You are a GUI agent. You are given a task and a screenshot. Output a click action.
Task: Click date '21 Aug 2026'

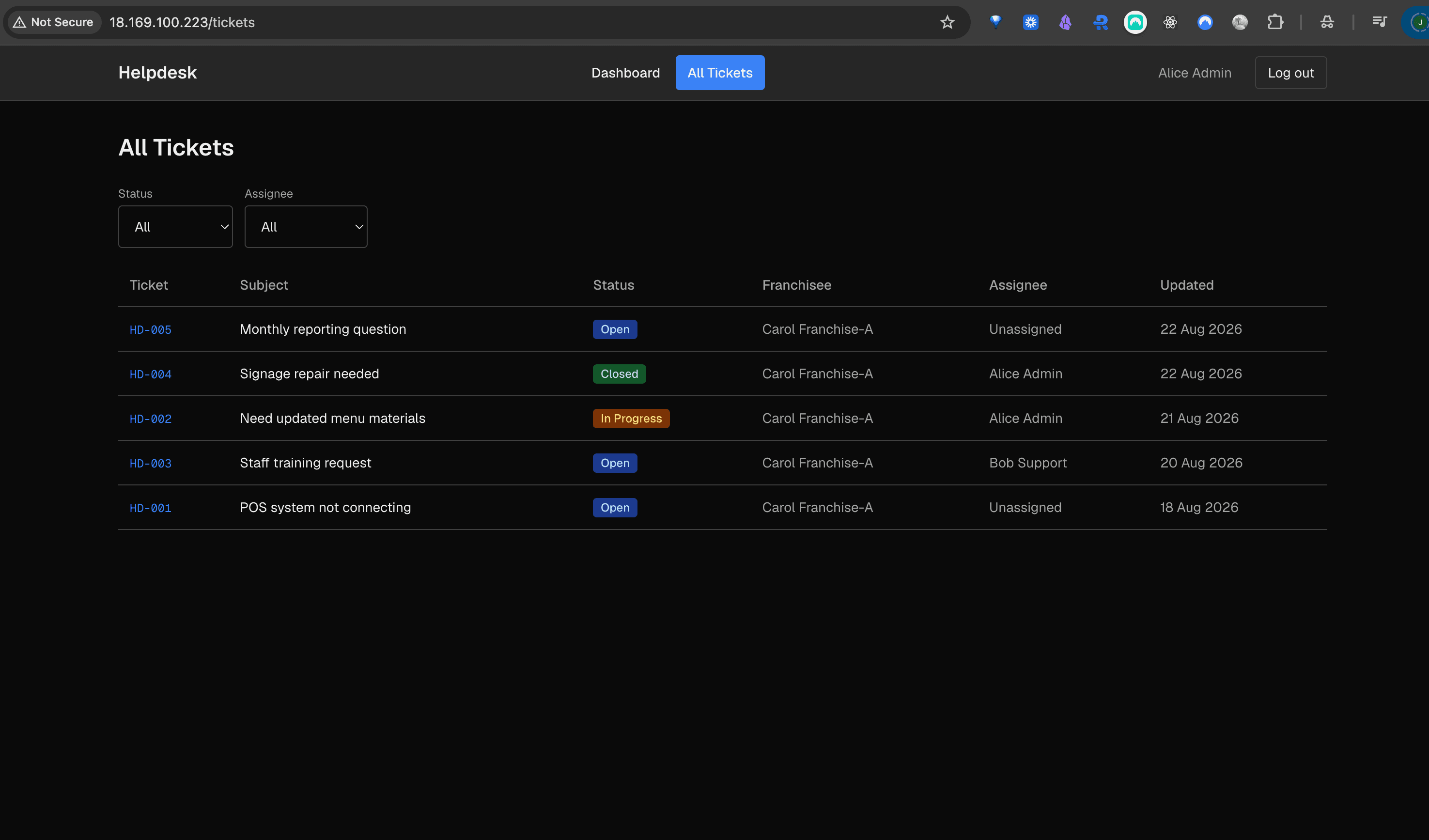click(x=1199, y=418)
